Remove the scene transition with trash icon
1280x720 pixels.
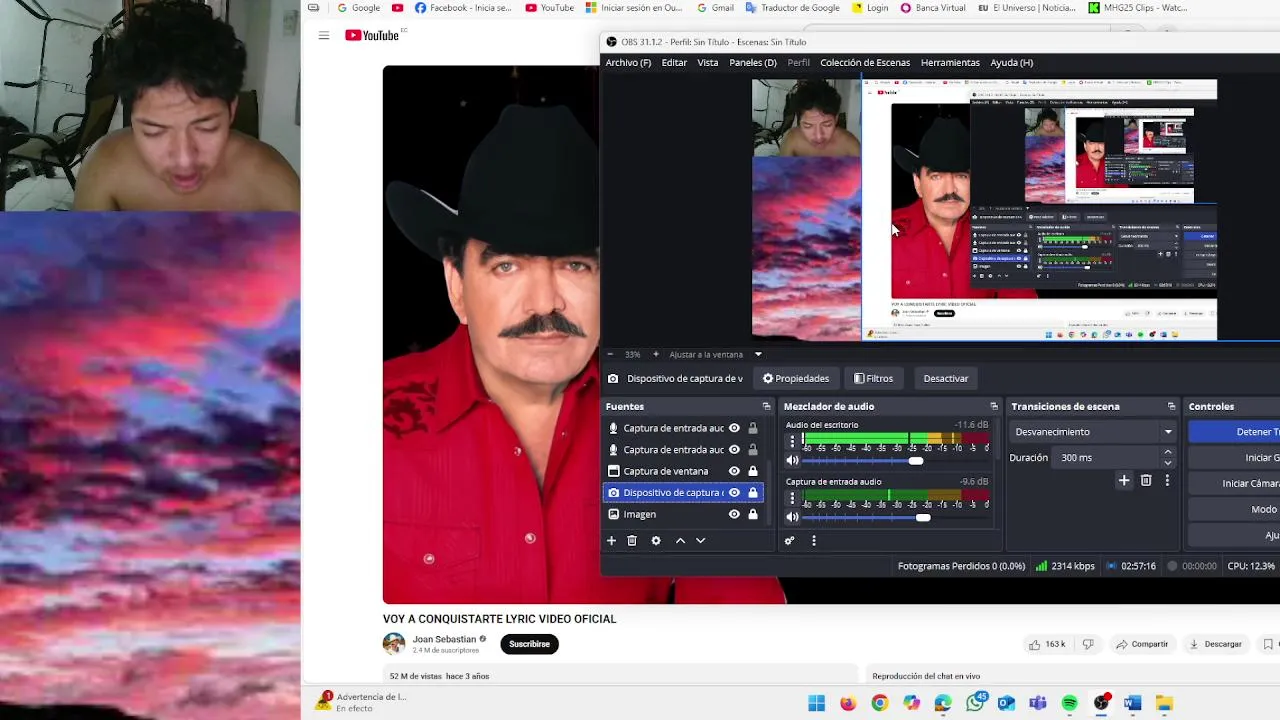[x=1146, y=480]
